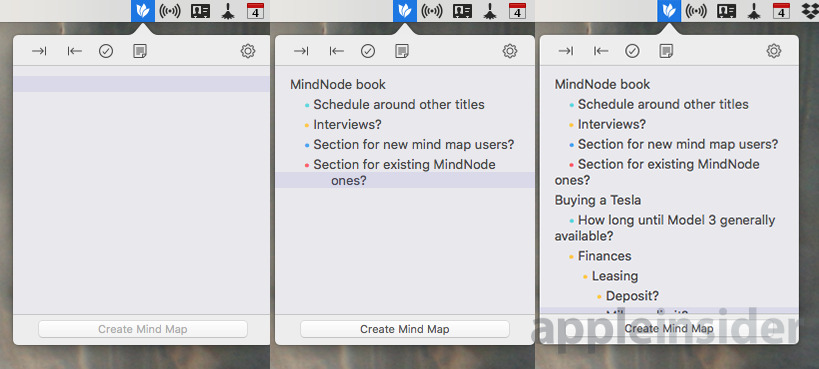
Task: Click the contact card menu icon above the middle panel
Action: click(x=463, y=11)
